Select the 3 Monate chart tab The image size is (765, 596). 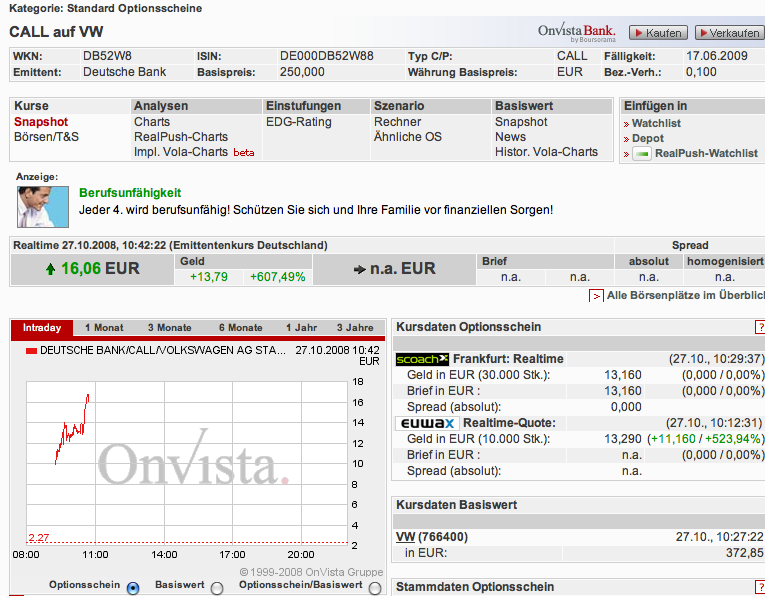pyautogui.click(x=169, y=328)
